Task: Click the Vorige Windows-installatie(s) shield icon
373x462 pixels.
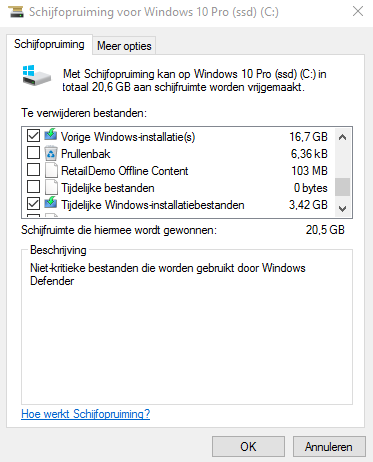Action: [51, 135]
